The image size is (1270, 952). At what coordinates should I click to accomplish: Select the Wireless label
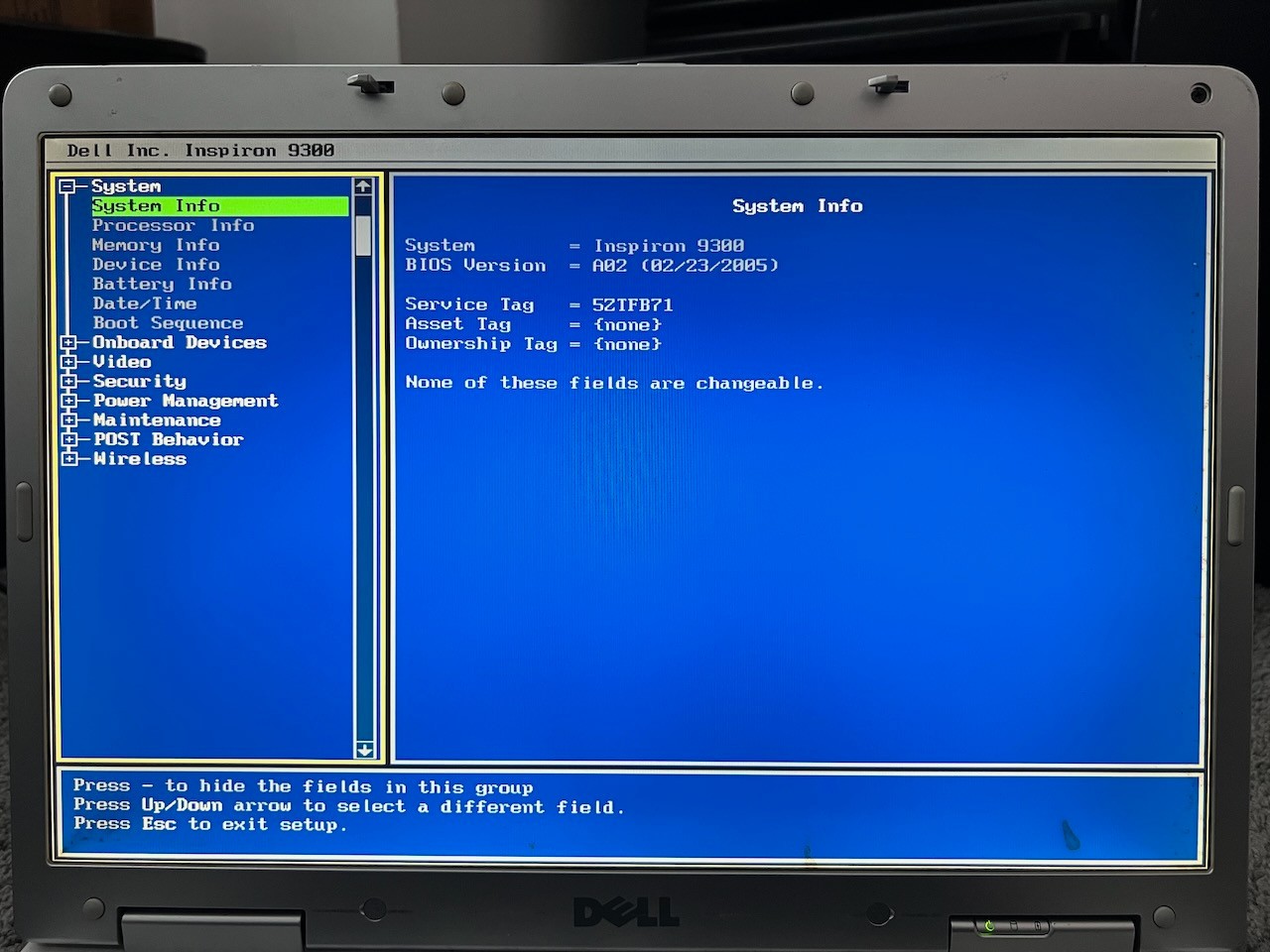(x=140, y=459)
